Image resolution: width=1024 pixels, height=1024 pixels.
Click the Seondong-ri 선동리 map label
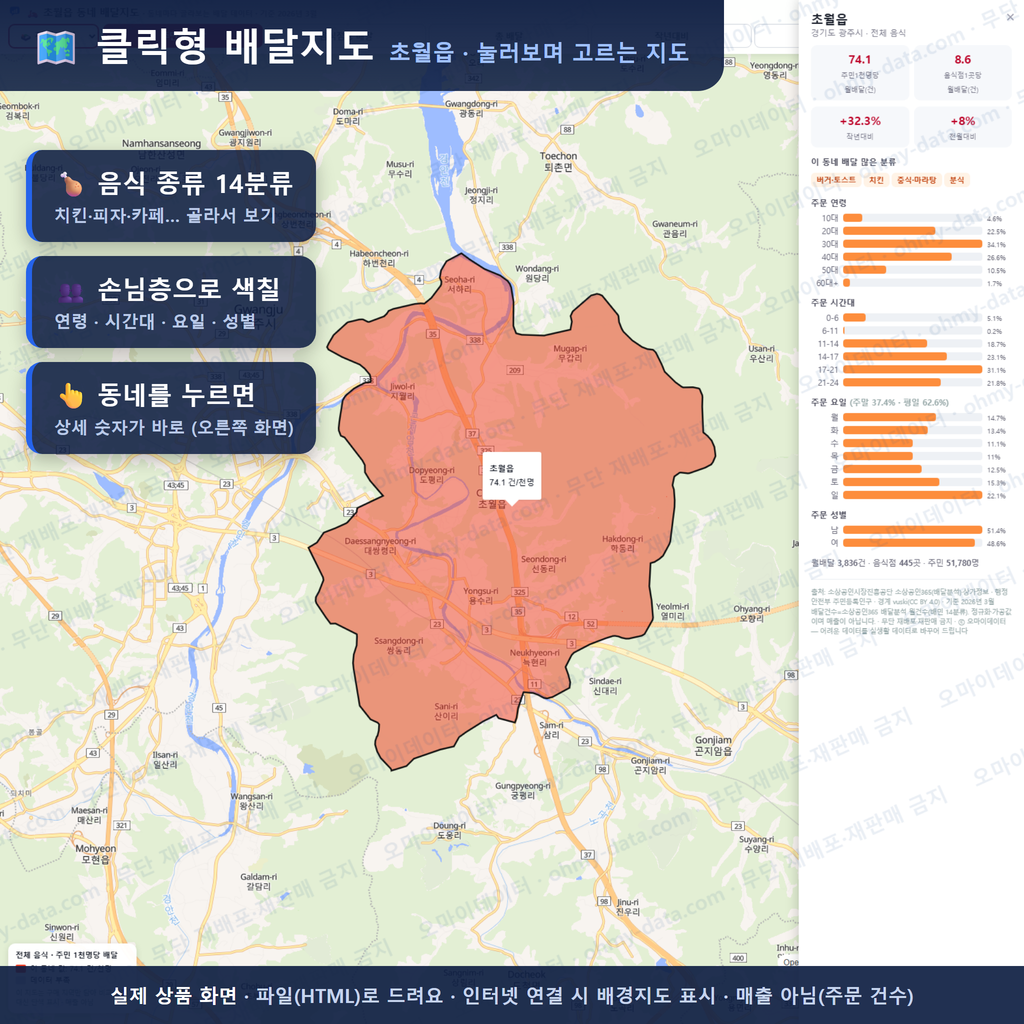pyautogui.click(x=543, y=564)
